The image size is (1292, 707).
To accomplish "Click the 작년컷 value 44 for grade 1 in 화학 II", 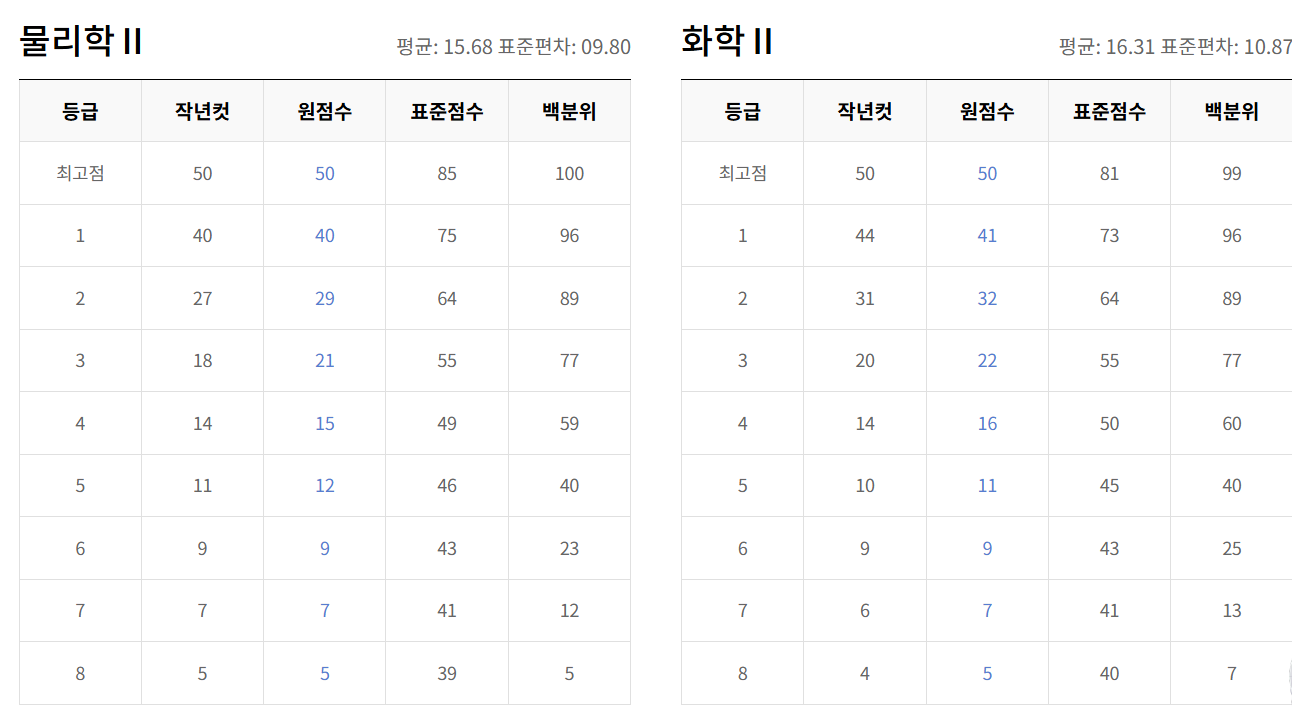I will click(x=864, y=235).
